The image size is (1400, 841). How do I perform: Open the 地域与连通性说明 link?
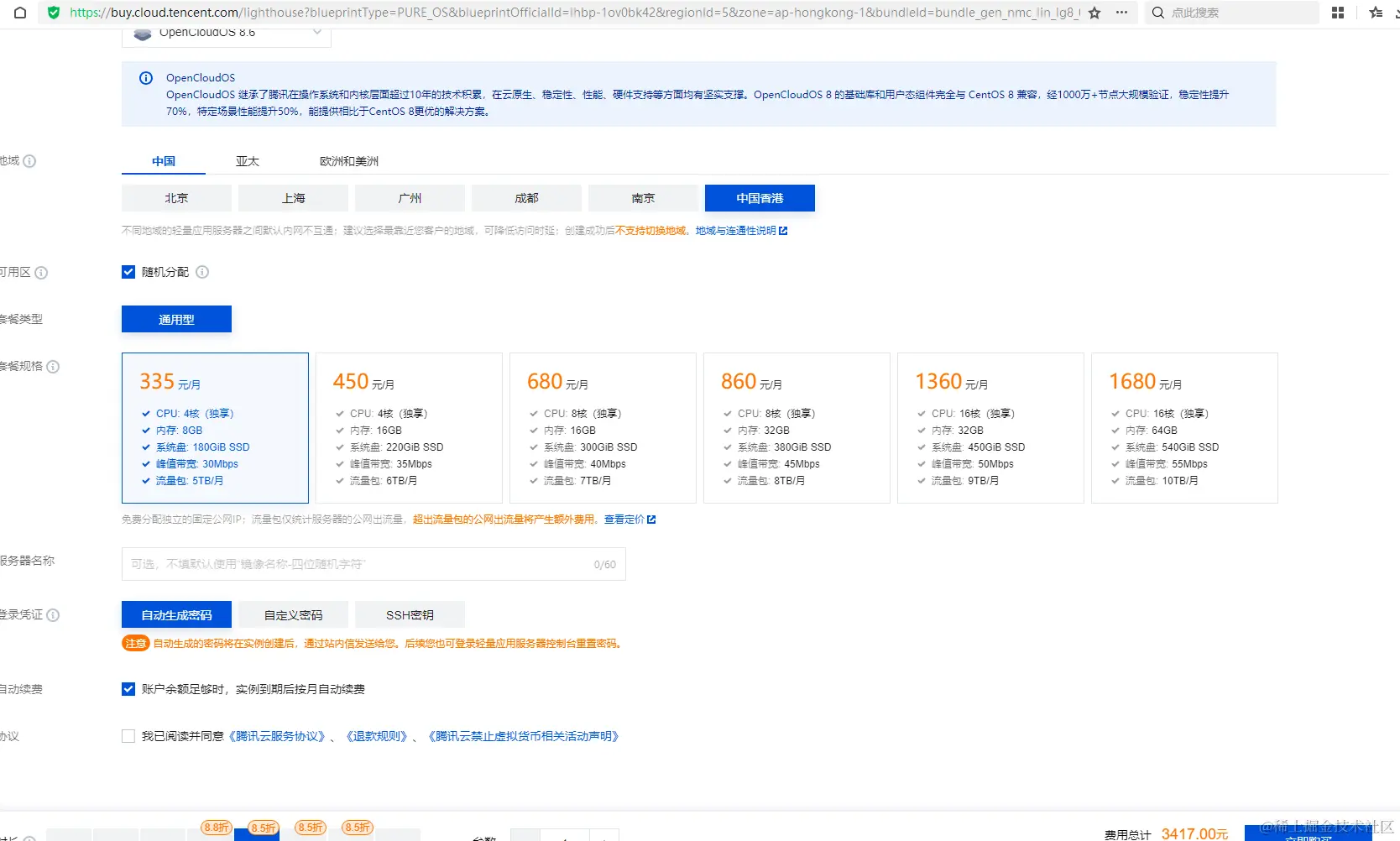tap(735, 231)
